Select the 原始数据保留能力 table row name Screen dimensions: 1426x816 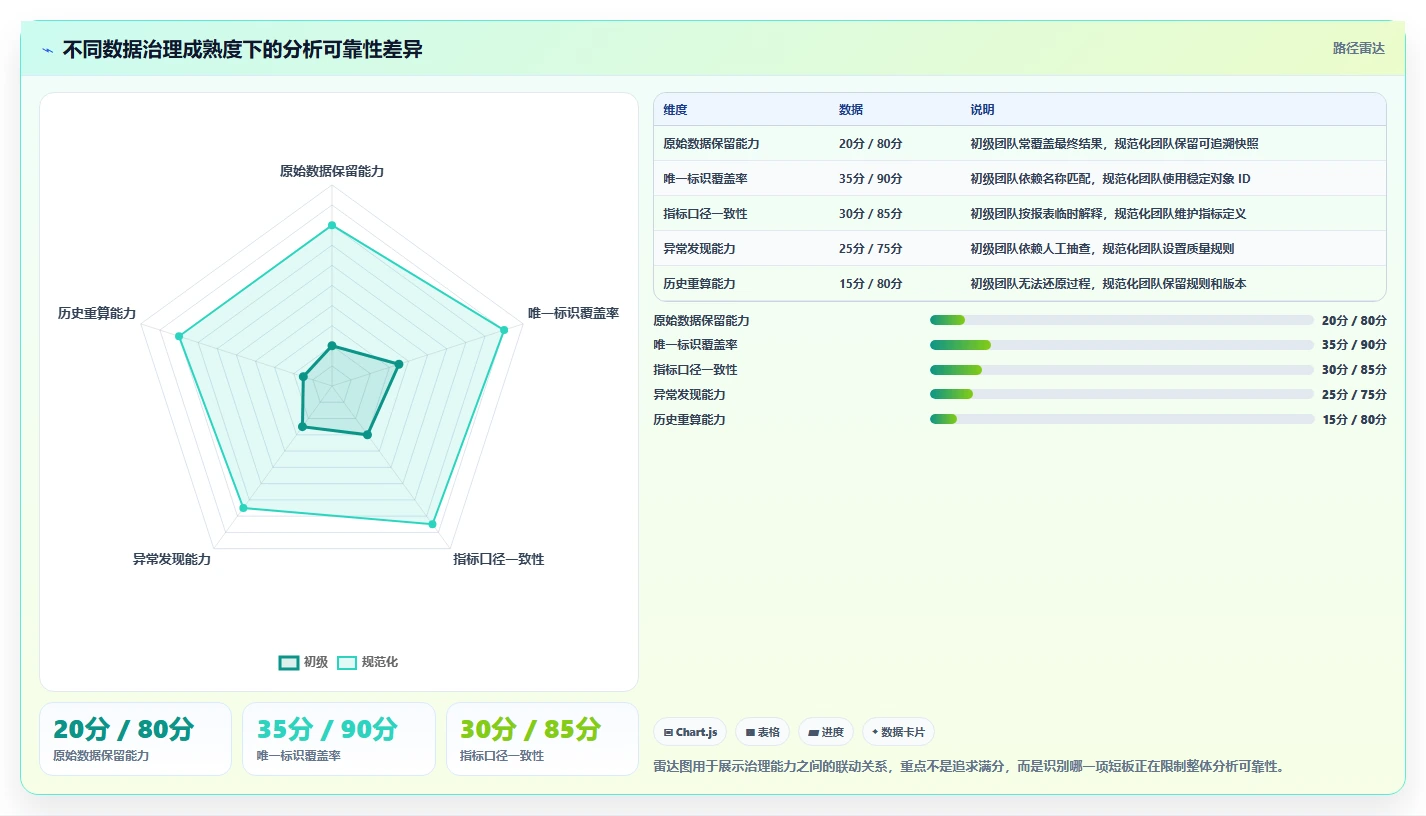[x=711, y=144]
